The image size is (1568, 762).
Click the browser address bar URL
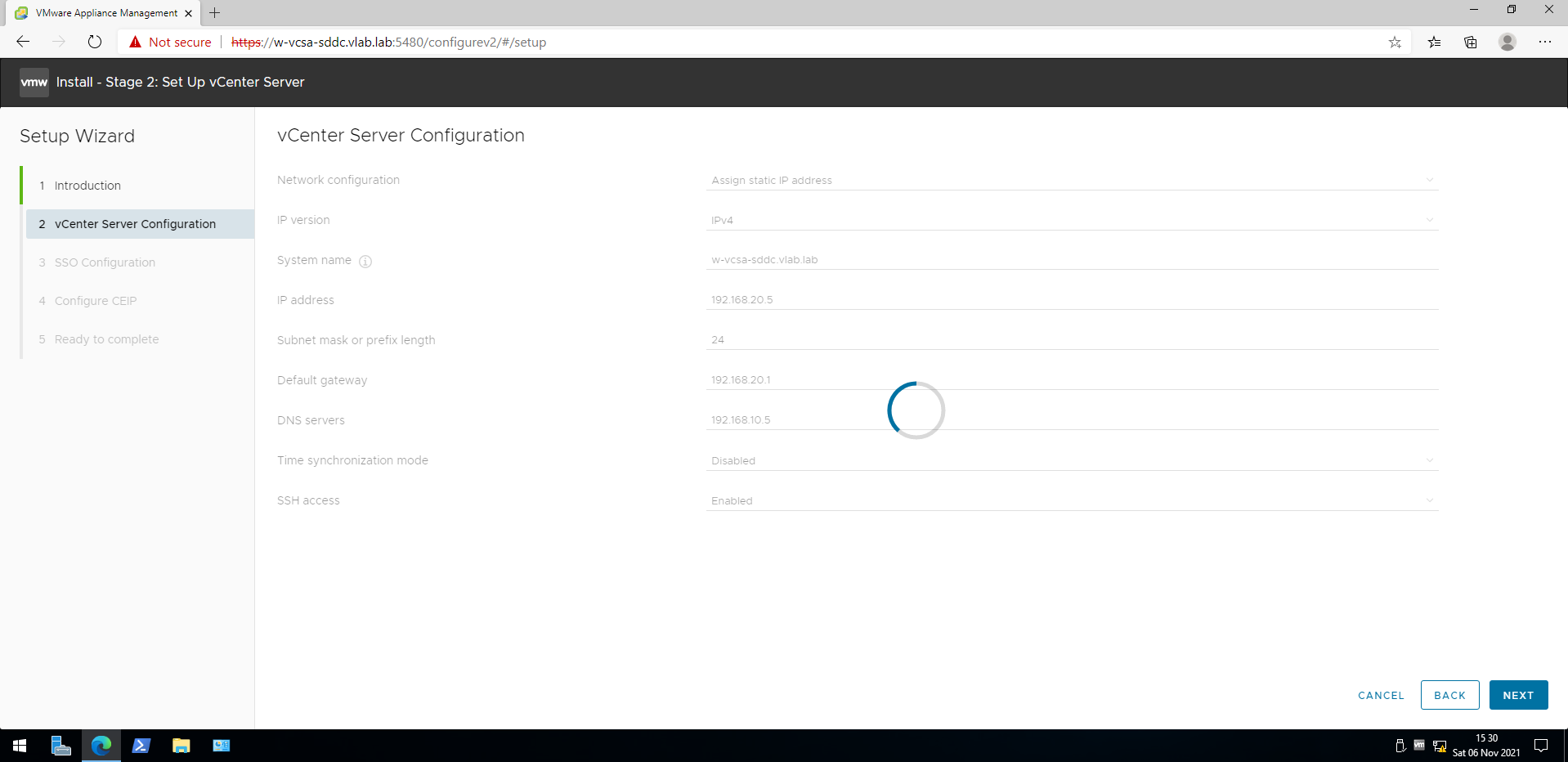pyautogui.click(x=388, y=42)
